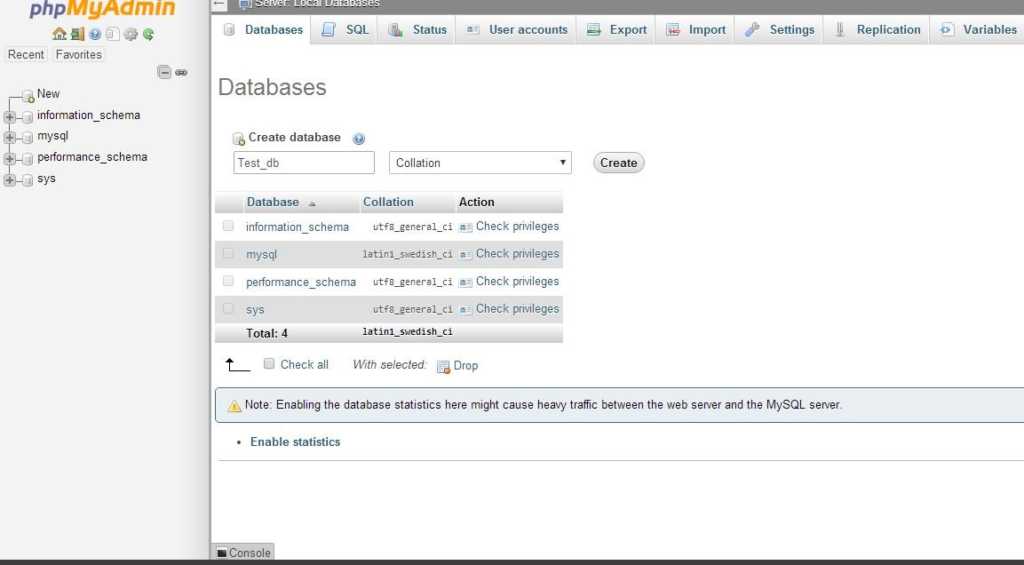Click the blue documentation help icon in sidebar
This screenshot has height=565, width=1024.
(95, 34)
